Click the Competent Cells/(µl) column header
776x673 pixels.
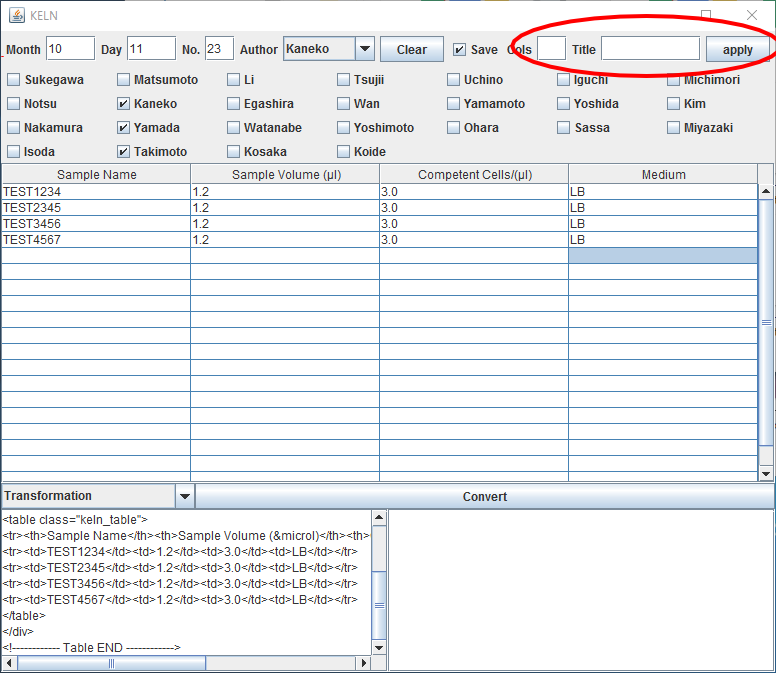(x=475, y=174)
